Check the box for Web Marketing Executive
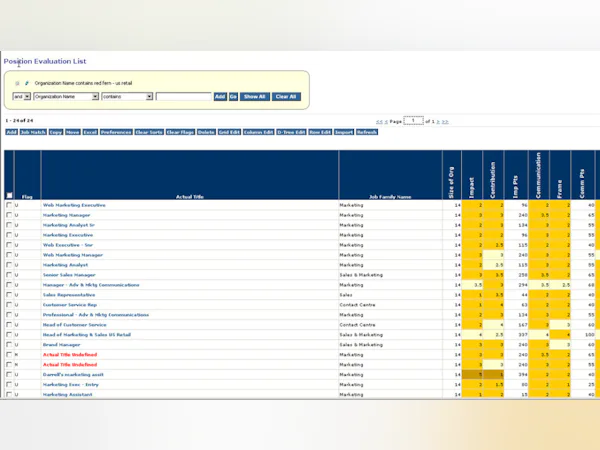Screen dimensions: 600x450 [x=9, y=205]
